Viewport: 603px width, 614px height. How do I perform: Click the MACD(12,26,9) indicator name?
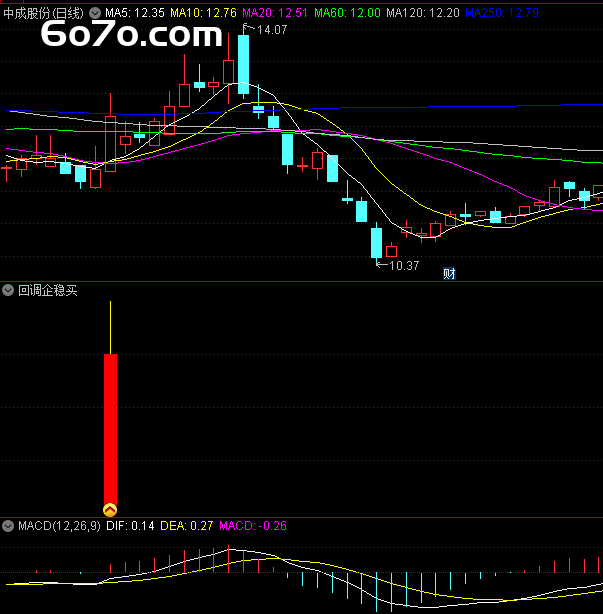click(59, 526)
